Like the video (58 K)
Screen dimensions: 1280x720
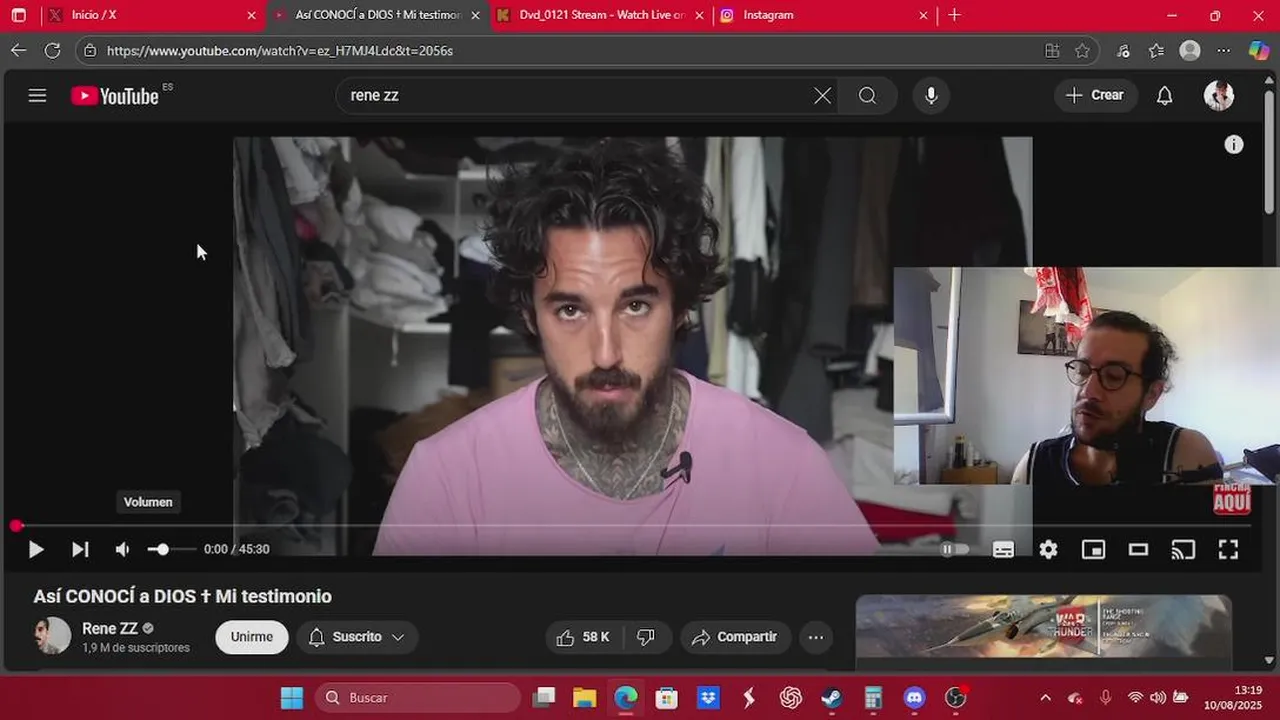click(x=582, y=637)
